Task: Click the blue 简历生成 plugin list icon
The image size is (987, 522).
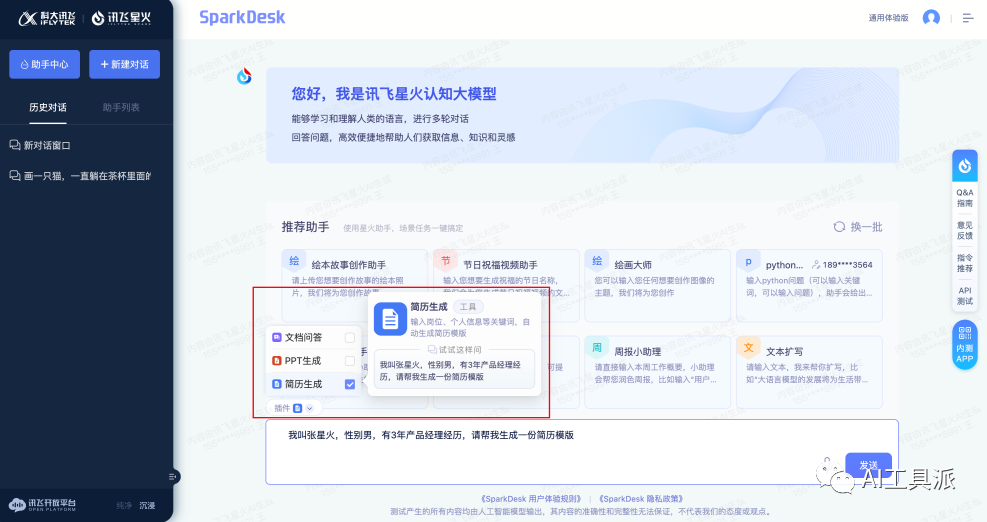Action: (x=276, y=384)
